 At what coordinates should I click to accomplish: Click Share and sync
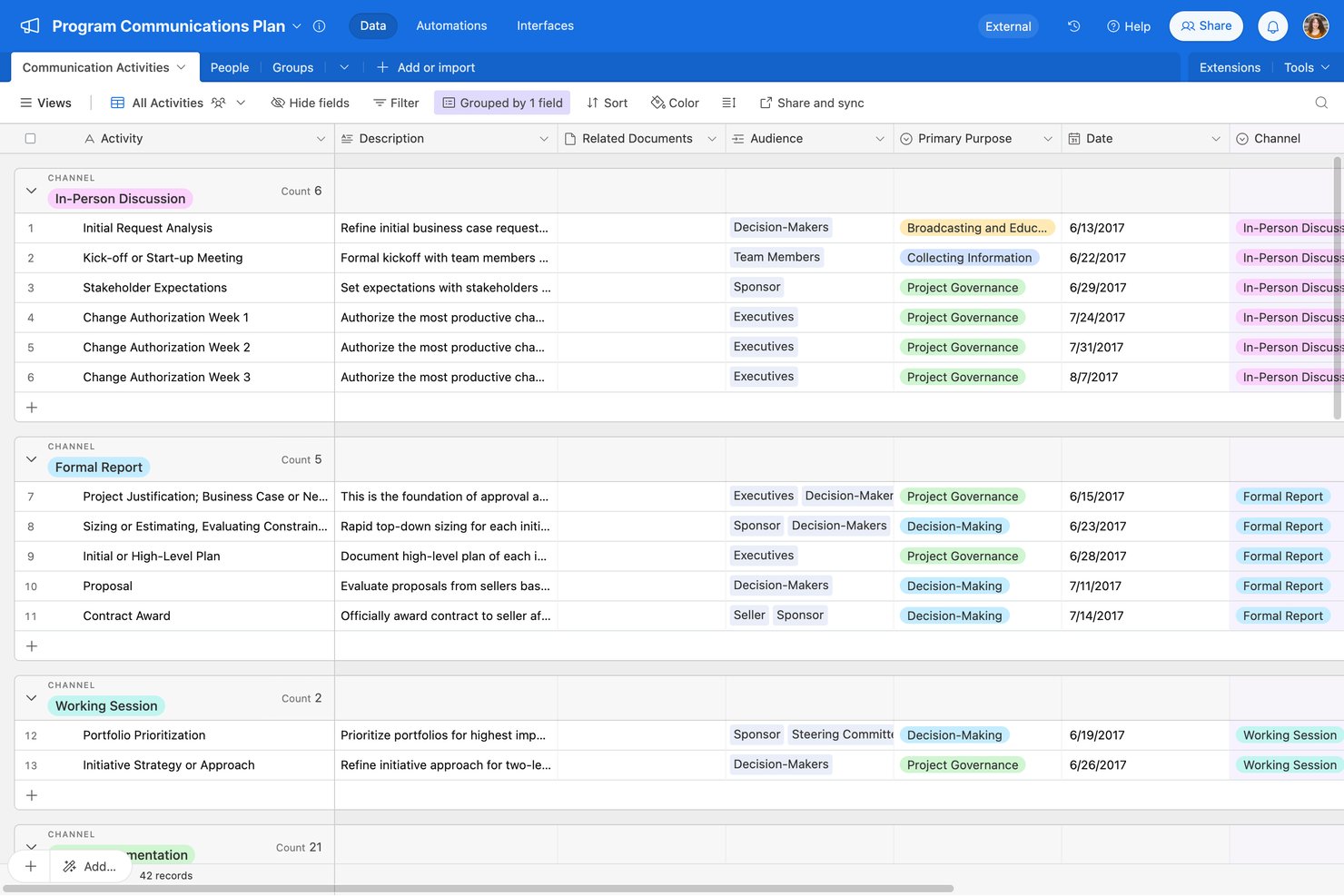pos(811,103)
